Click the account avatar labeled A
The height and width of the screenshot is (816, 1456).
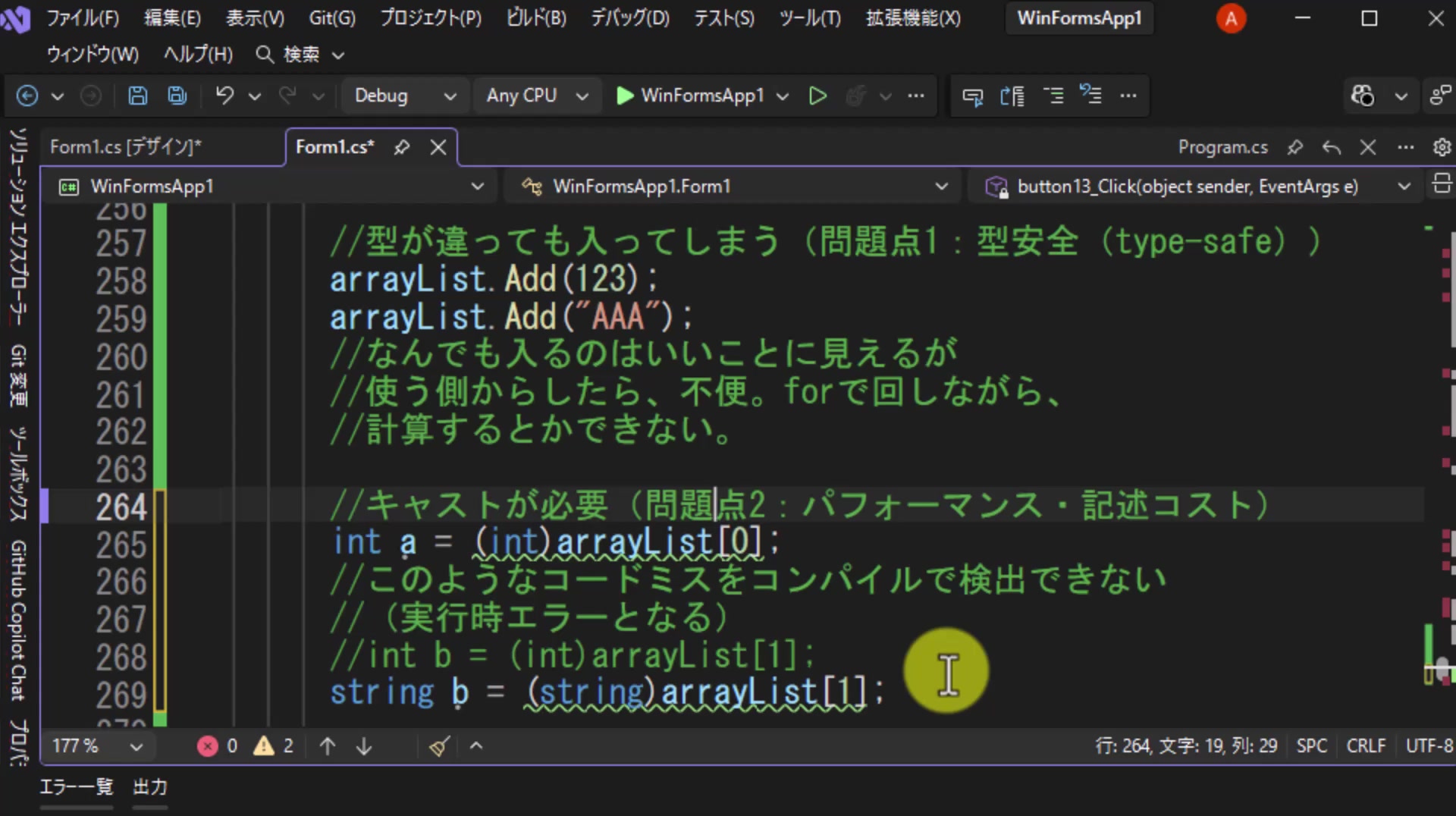(x=1232, y=18)
